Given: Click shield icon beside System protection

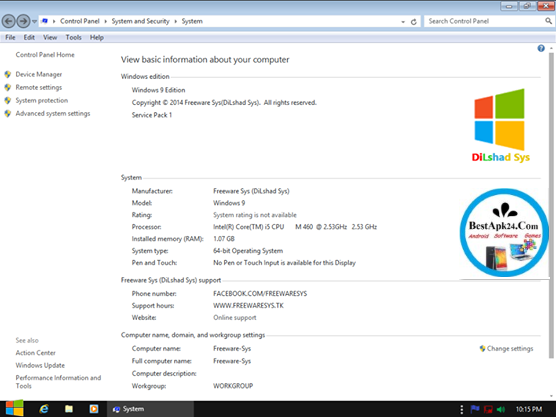Looking at the screenshot, I should click(x=7, y=101).
